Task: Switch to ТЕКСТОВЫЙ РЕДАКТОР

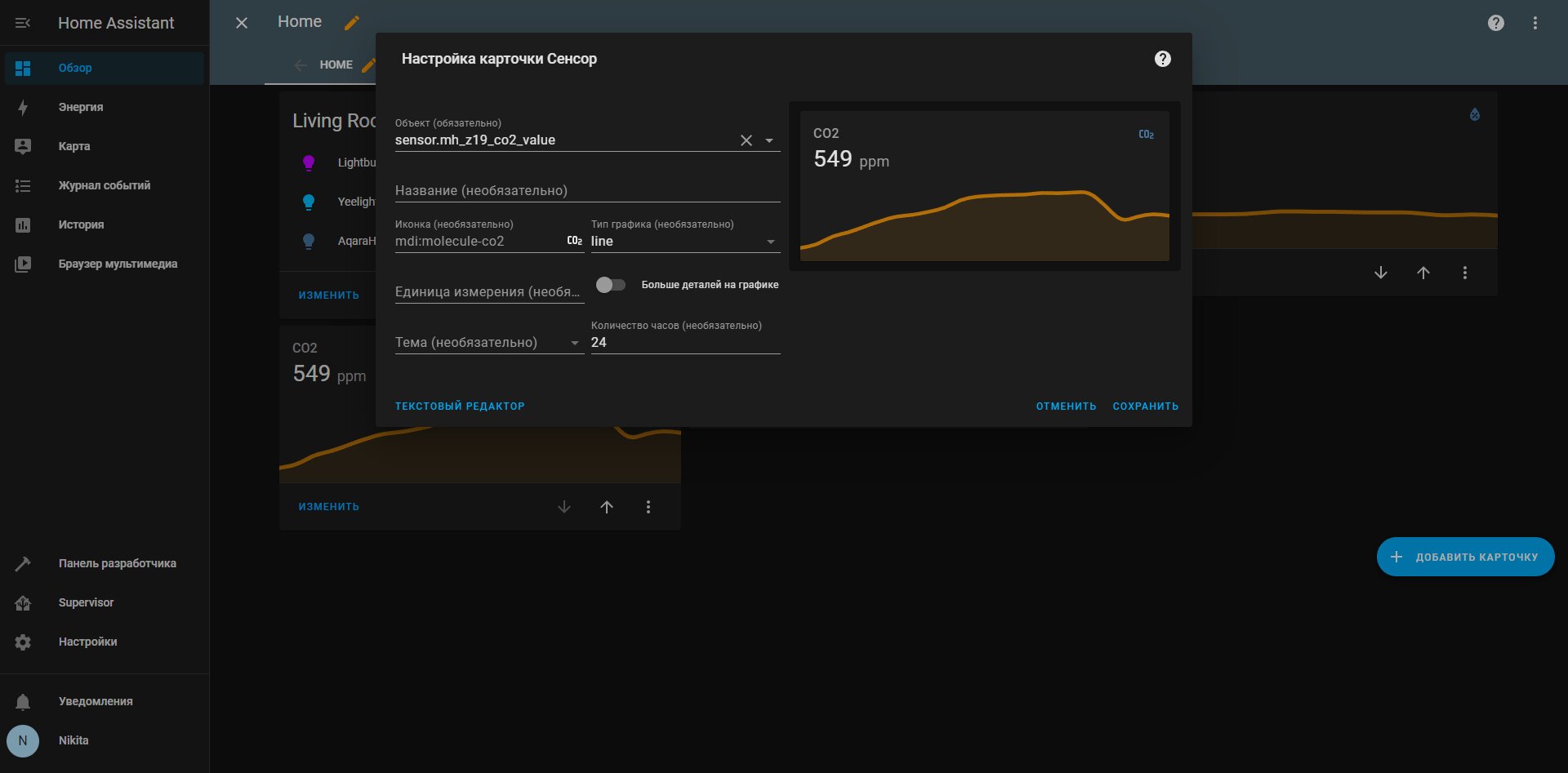Action: coord(460,406)
